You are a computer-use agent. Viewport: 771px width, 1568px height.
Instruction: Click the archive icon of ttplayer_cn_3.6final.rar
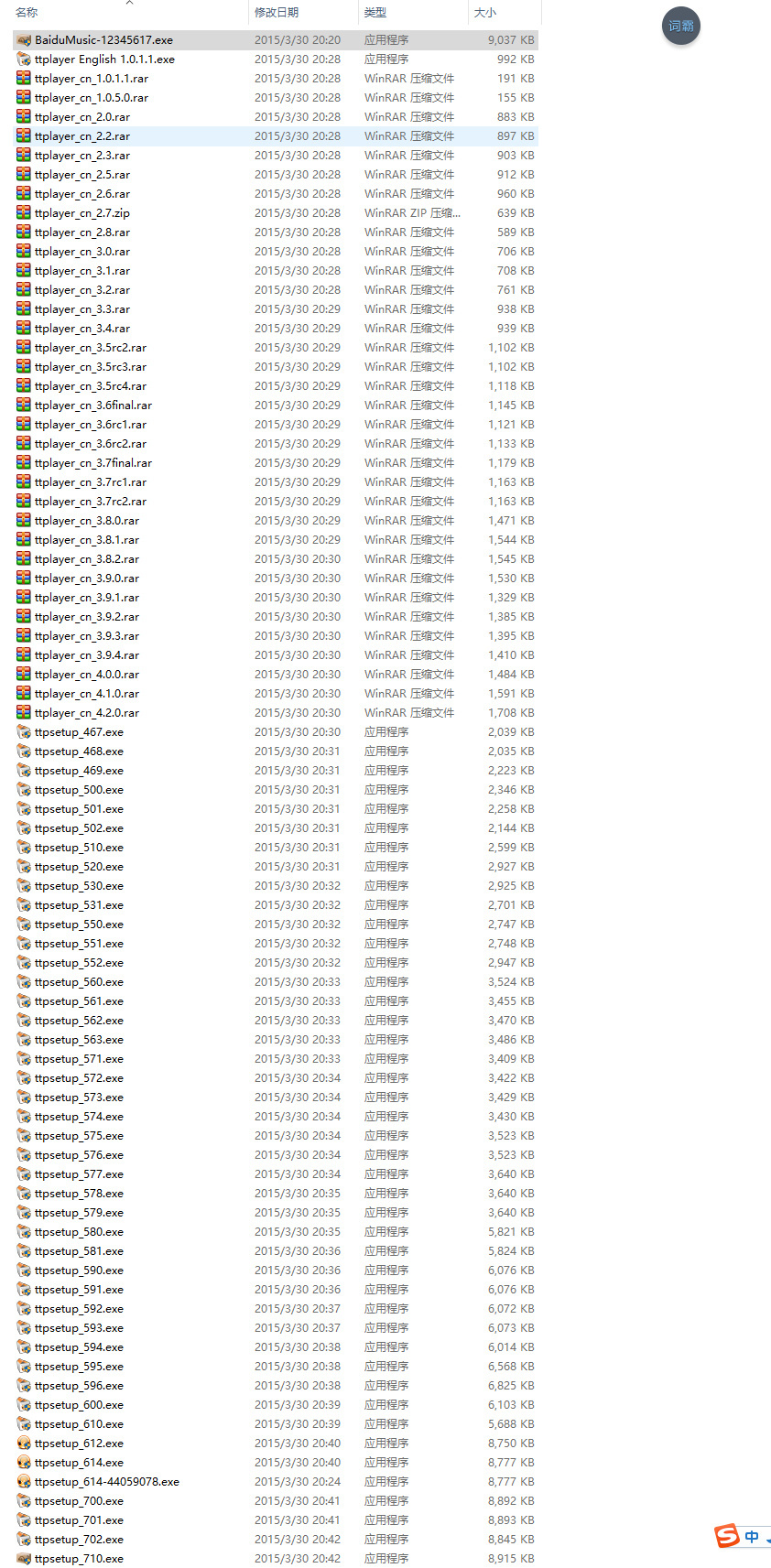tap(24, 406)
